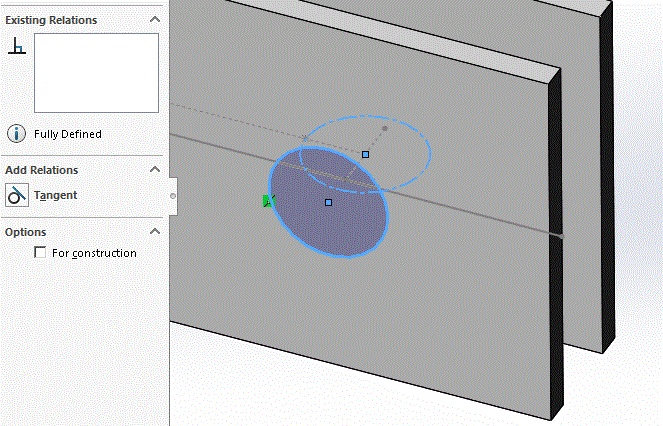Click the Tangent relation icon
The height and width of the screenshot is (426, 663).
[x=17, y=195]
